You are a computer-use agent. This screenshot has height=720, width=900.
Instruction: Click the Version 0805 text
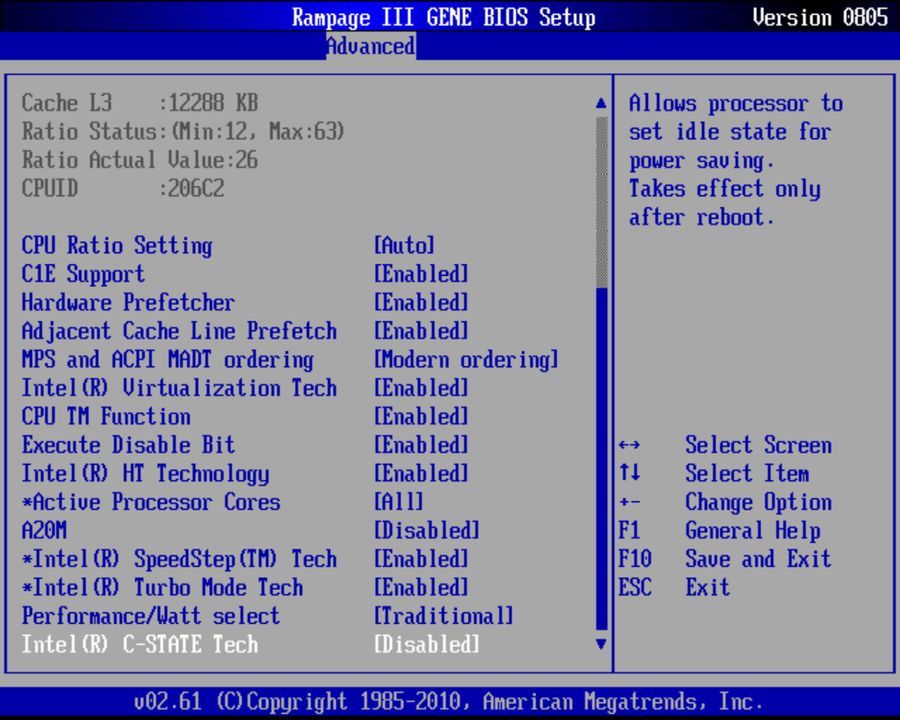pos(820,17)
